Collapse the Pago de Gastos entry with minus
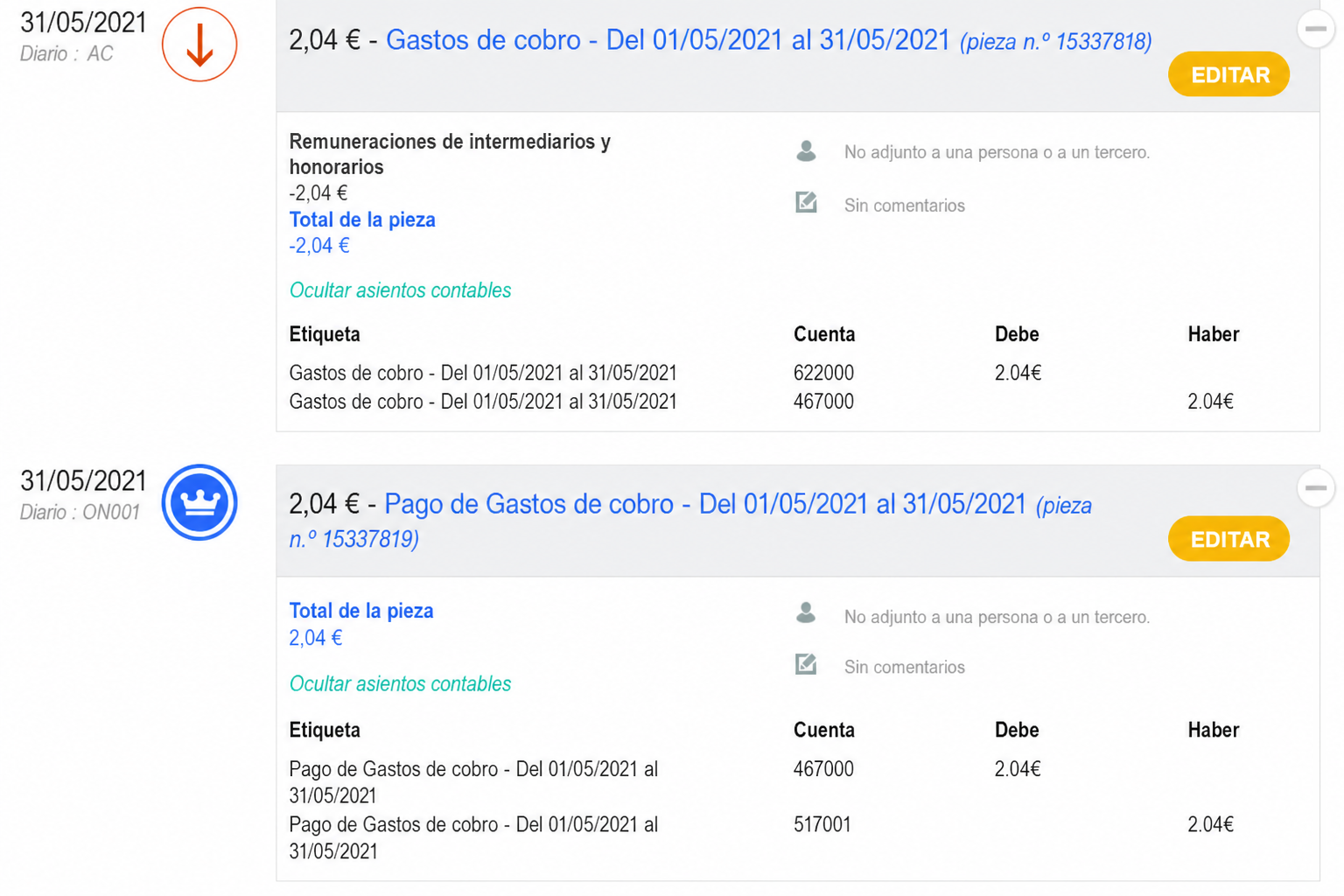This screenshot has height=896, width=1344. 1315,488
